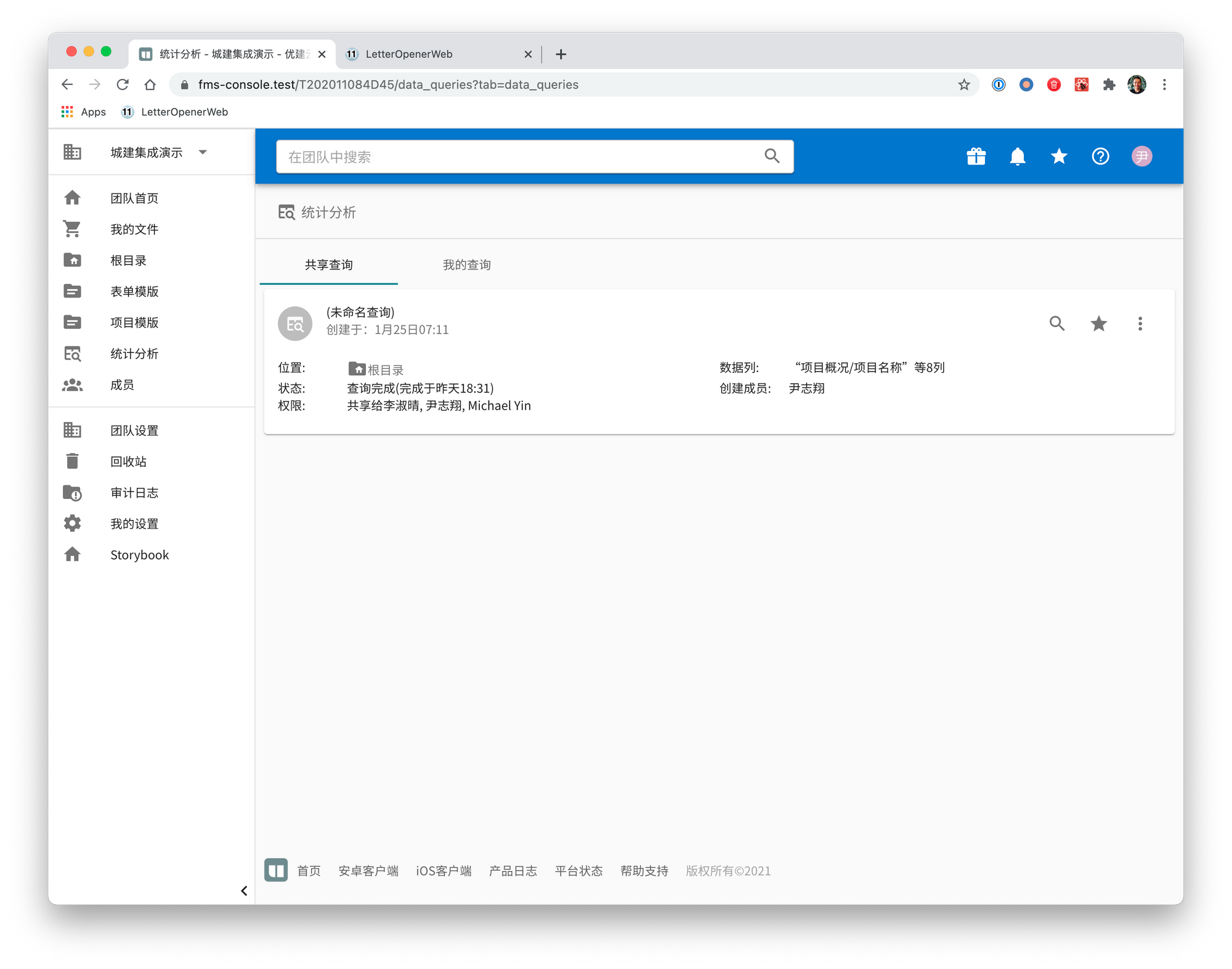The width and height of the screenshot is (1232, 969).
Task: Switch to 我的查询 tab
Action: click(x=466, y=265)
